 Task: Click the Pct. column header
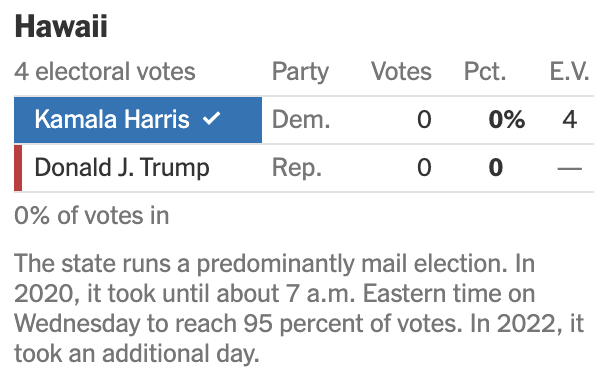tap(485, 72)
